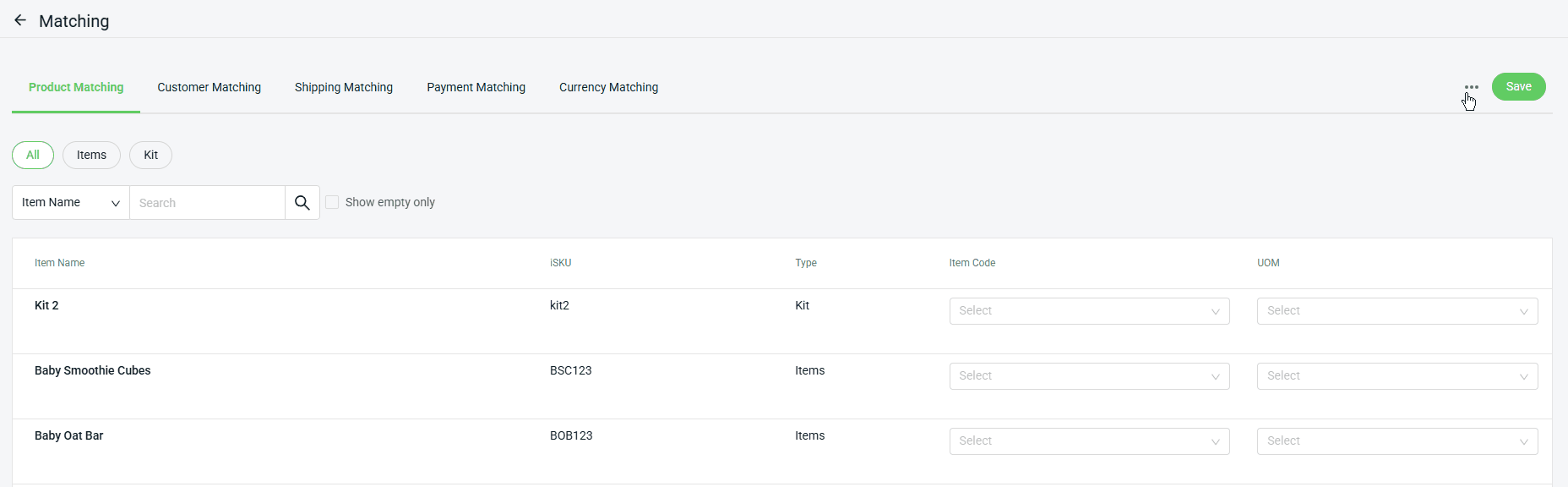
Task: Enable the Show empty only checkbox
Action: pyautogui.click(x=333, y=202)
